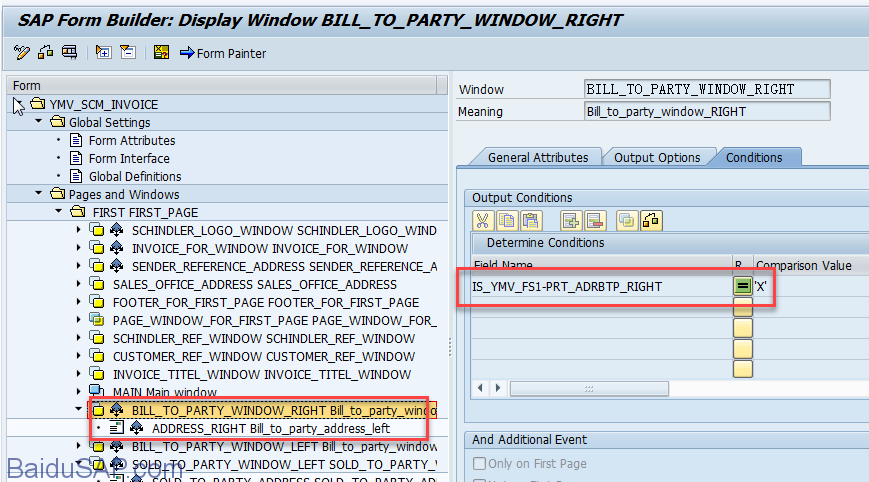869x482 pixels.
Task: Click the Delete row icon in Output Conditions
Action: [x=595, y=221]
